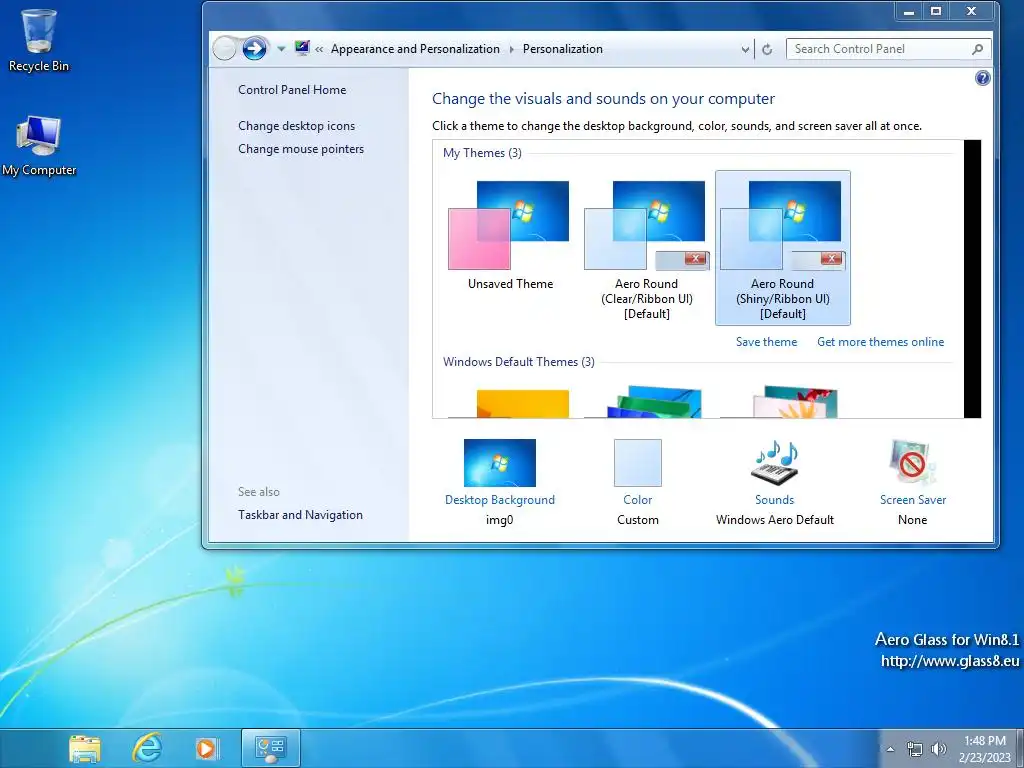Open Control Panel Home
Viewport: 1024px width, 768px height.
[292, 90]
